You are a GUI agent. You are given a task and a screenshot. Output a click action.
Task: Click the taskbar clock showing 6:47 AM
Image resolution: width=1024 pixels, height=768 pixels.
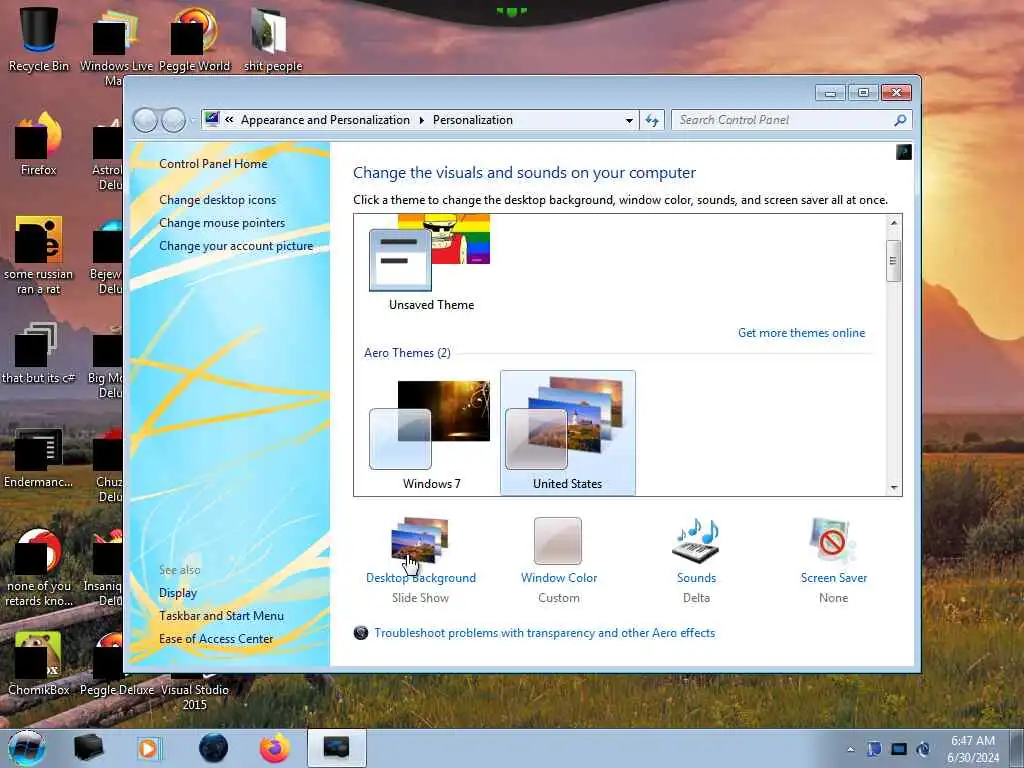(x=973, y=749)
